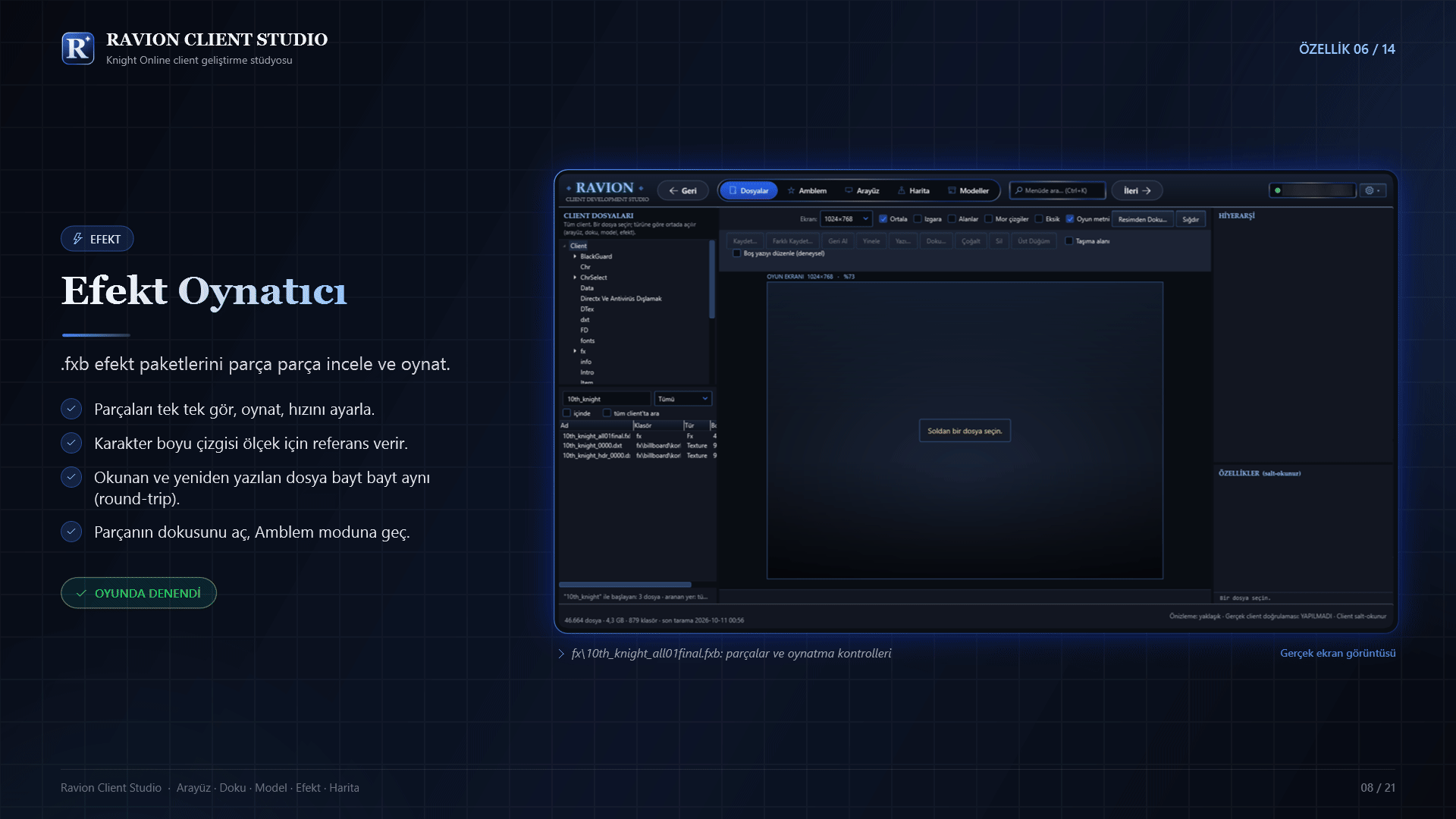Viewport: 1456px width, 819px height.
Task: Enable the Taşıma alanı checkbox
Action: 1069,241
